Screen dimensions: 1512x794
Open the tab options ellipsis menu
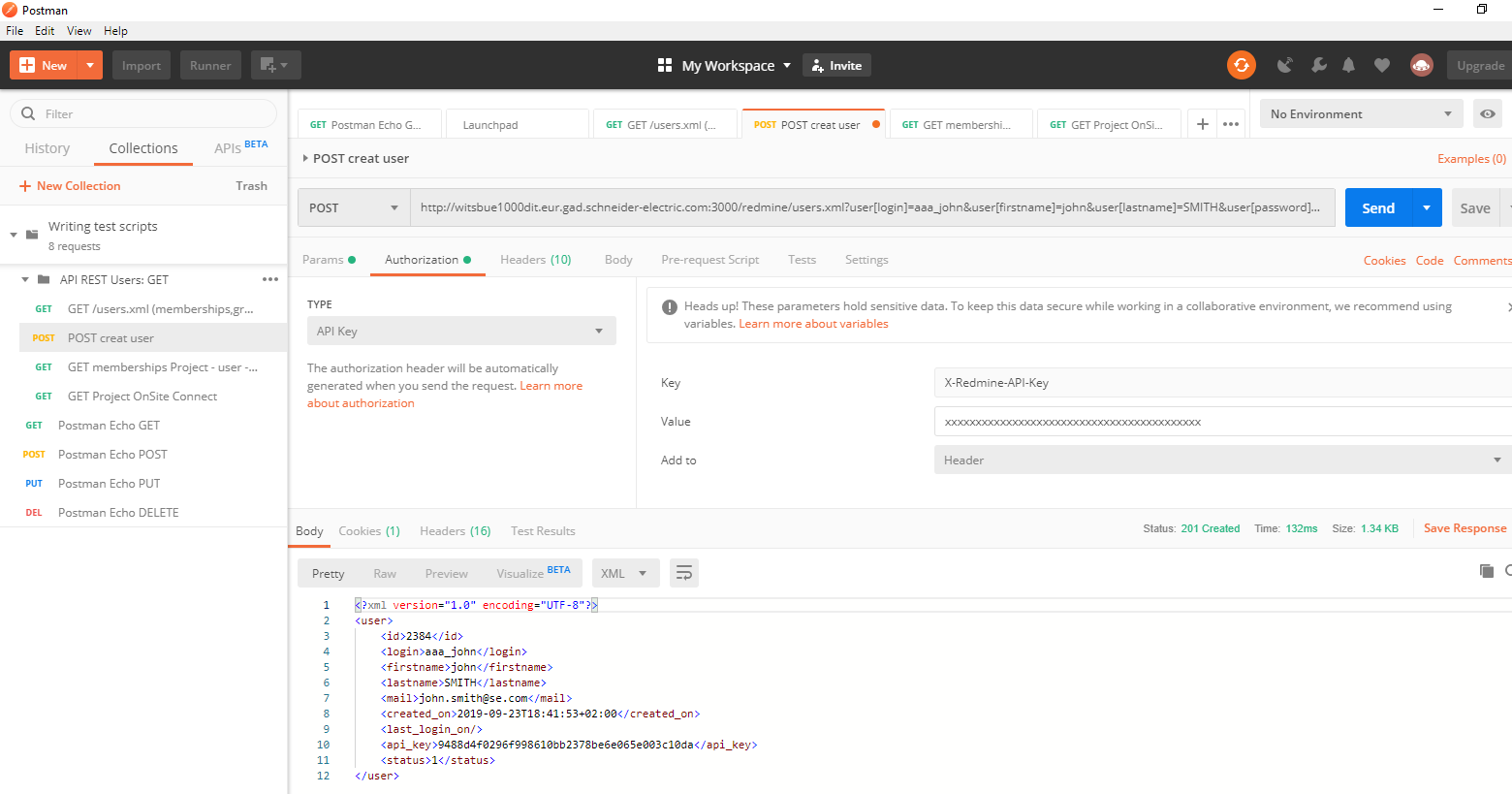[x=1231, y=124]
